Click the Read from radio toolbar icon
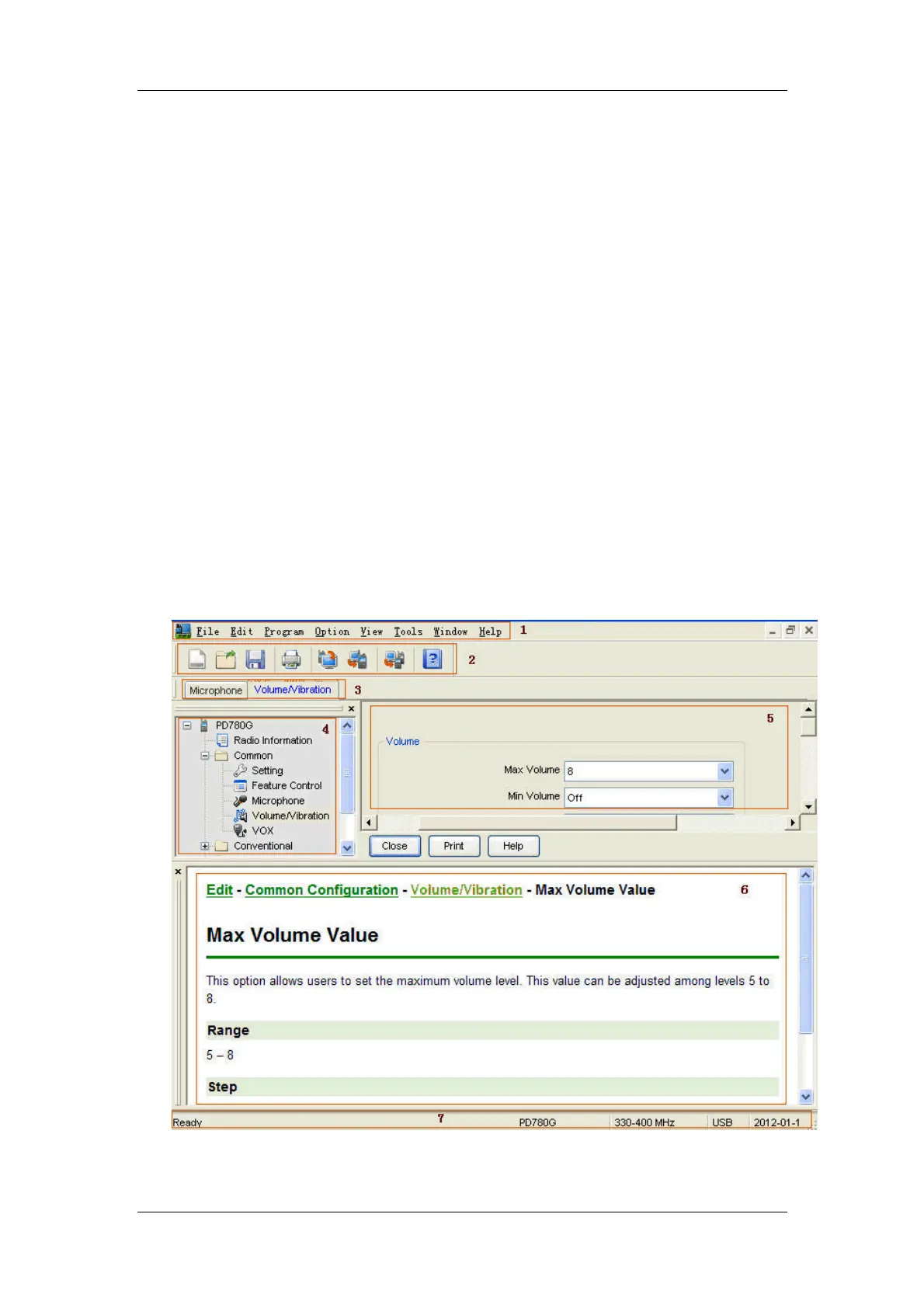 coord(328,659)
